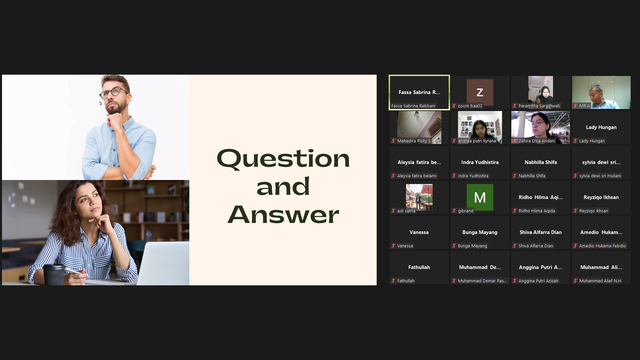640x360 pixels.
Task: Click muted mic icon beside adi satria
Action: 393,211
